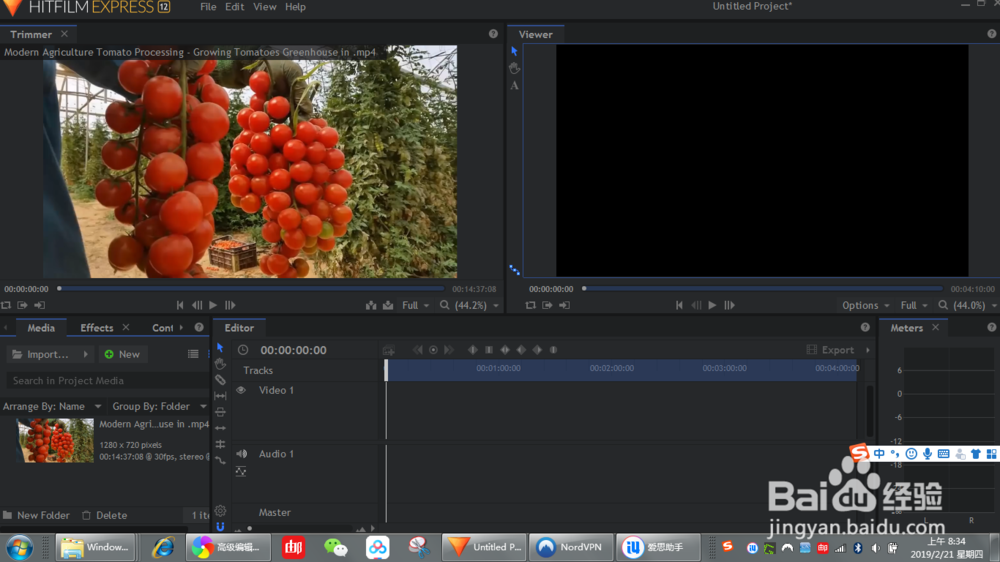Switch media list view mode

point(193,354)
